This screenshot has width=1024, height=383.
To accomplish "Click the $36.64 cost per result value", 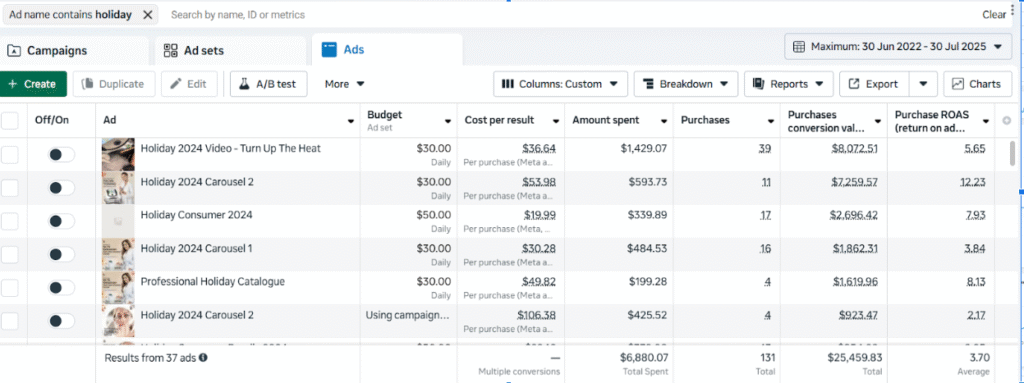I will click(539, 148).
